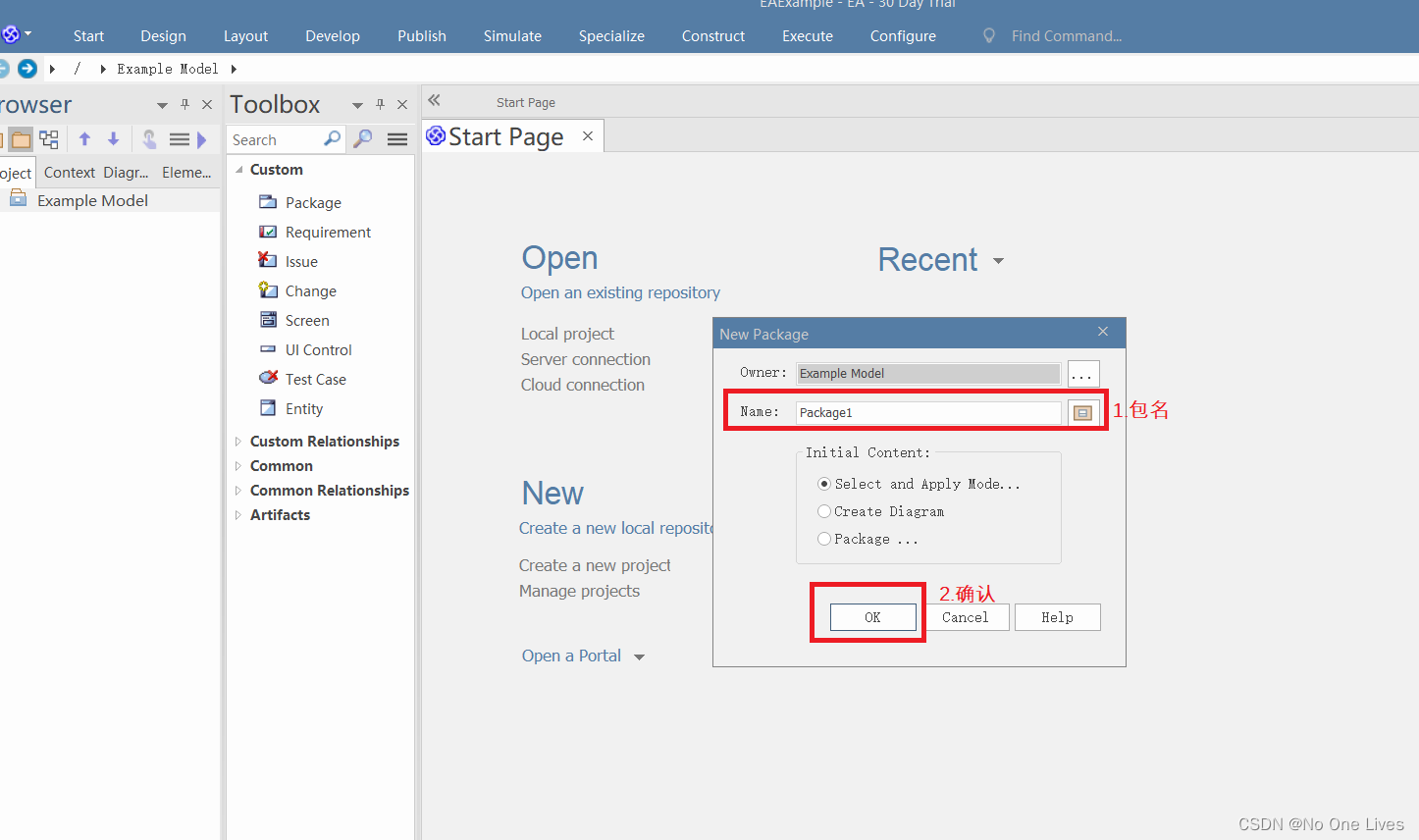
Task: Open the Design ribbon tab
Action: [x=163, y=35]
